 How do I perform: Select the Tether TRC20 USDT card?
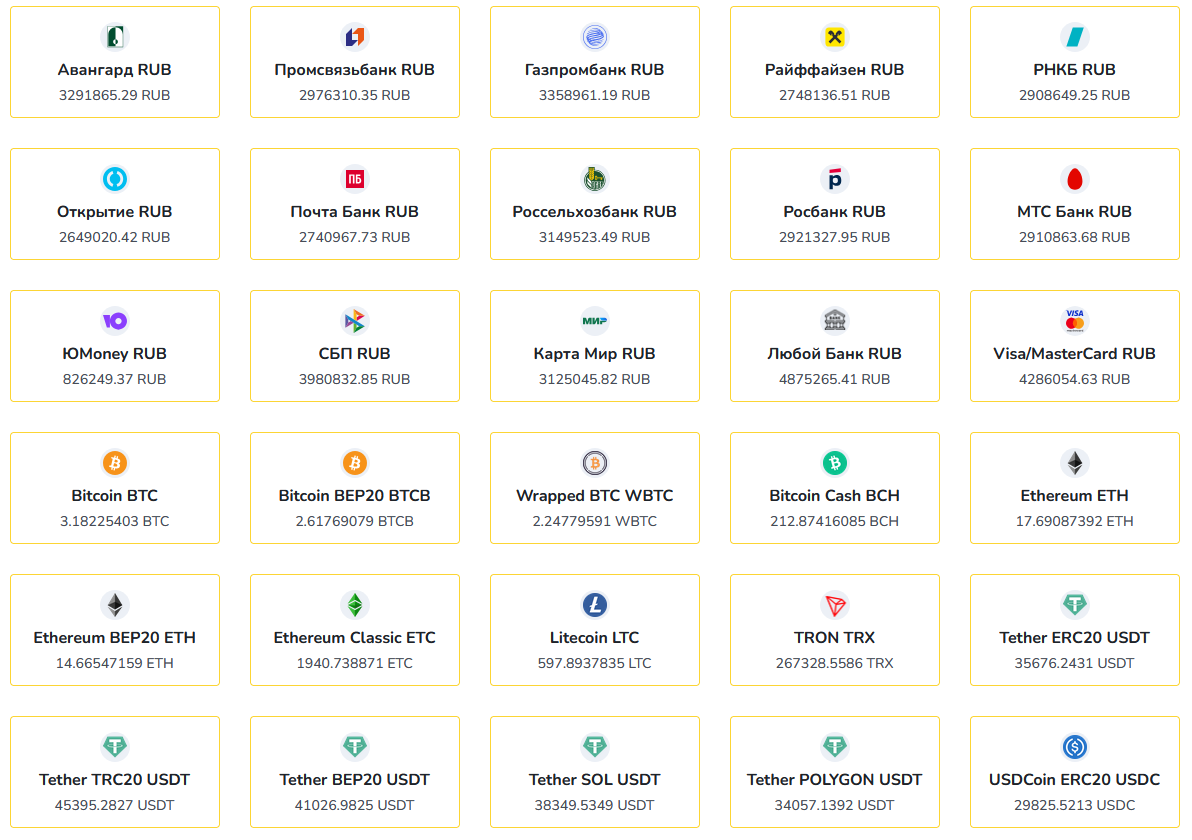coord(115,772)
